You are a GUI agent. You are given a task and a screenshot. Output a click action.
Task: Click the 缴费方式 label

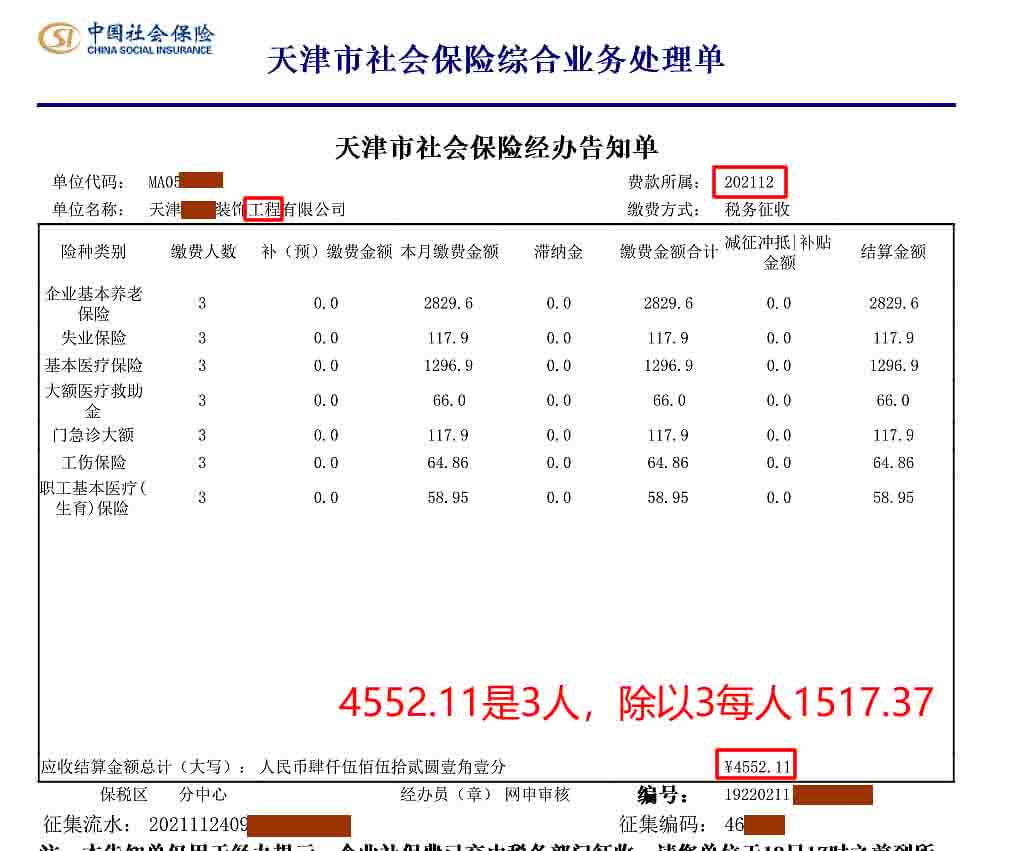pos(663,209)
